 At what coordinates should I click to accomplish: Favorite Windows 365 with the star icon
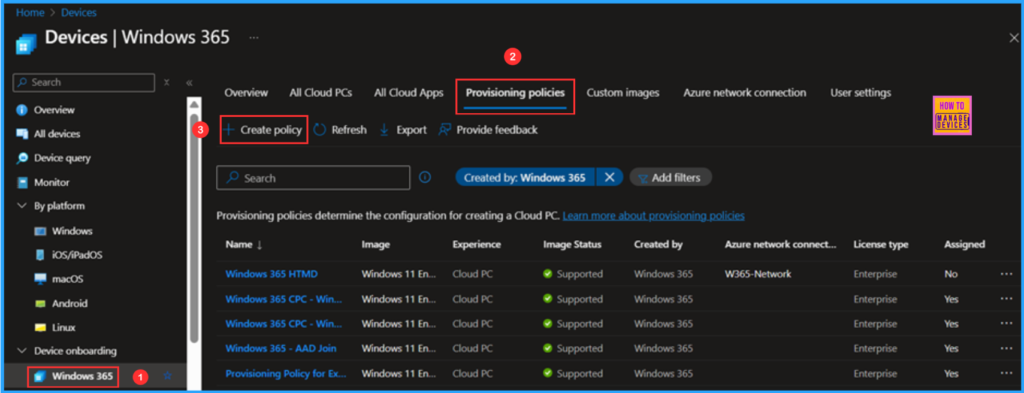(x=167, y=375)
